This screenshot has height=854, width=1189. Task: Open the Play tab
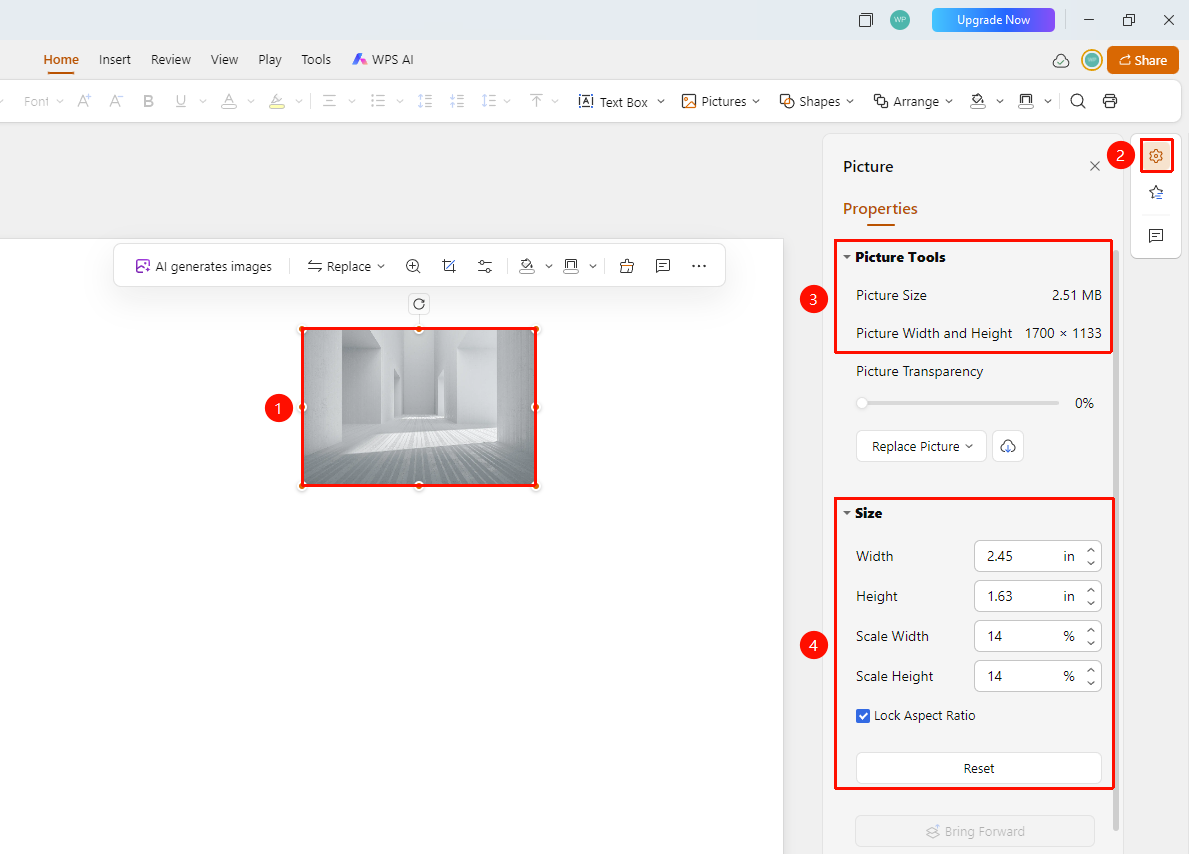(x=270, y=59)
